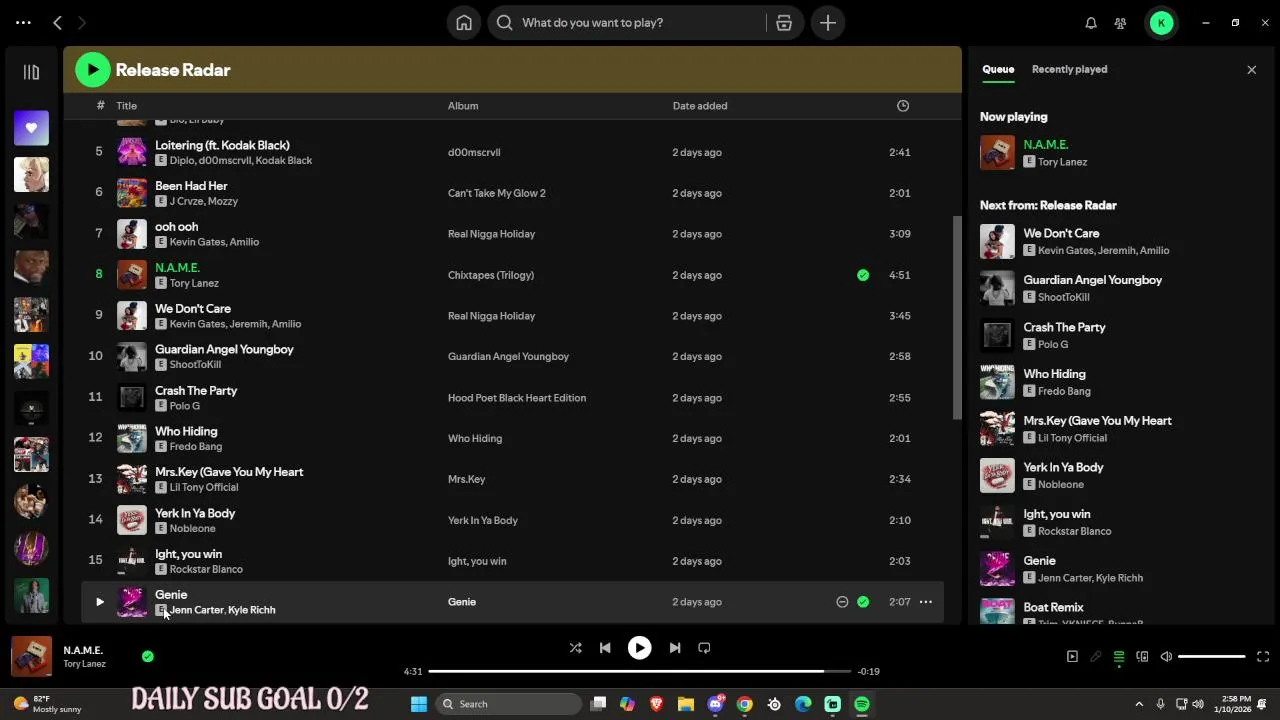Seek on the playback progress bar
1280x720 pixels.
click(640, 671)
